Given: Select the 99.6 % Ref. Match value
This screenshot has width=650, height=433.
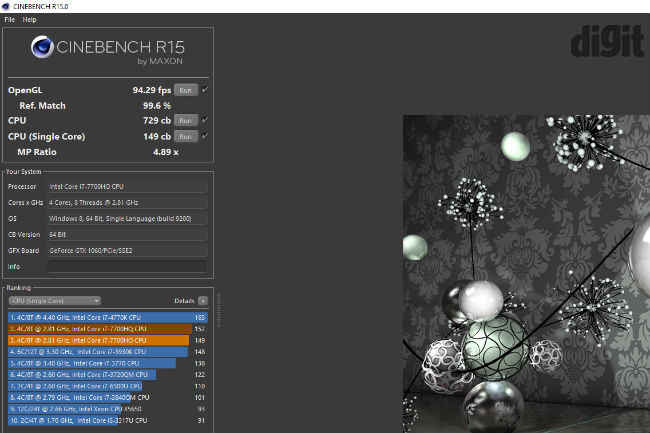Looking at the screenshot, I should [x=157, y=106].
